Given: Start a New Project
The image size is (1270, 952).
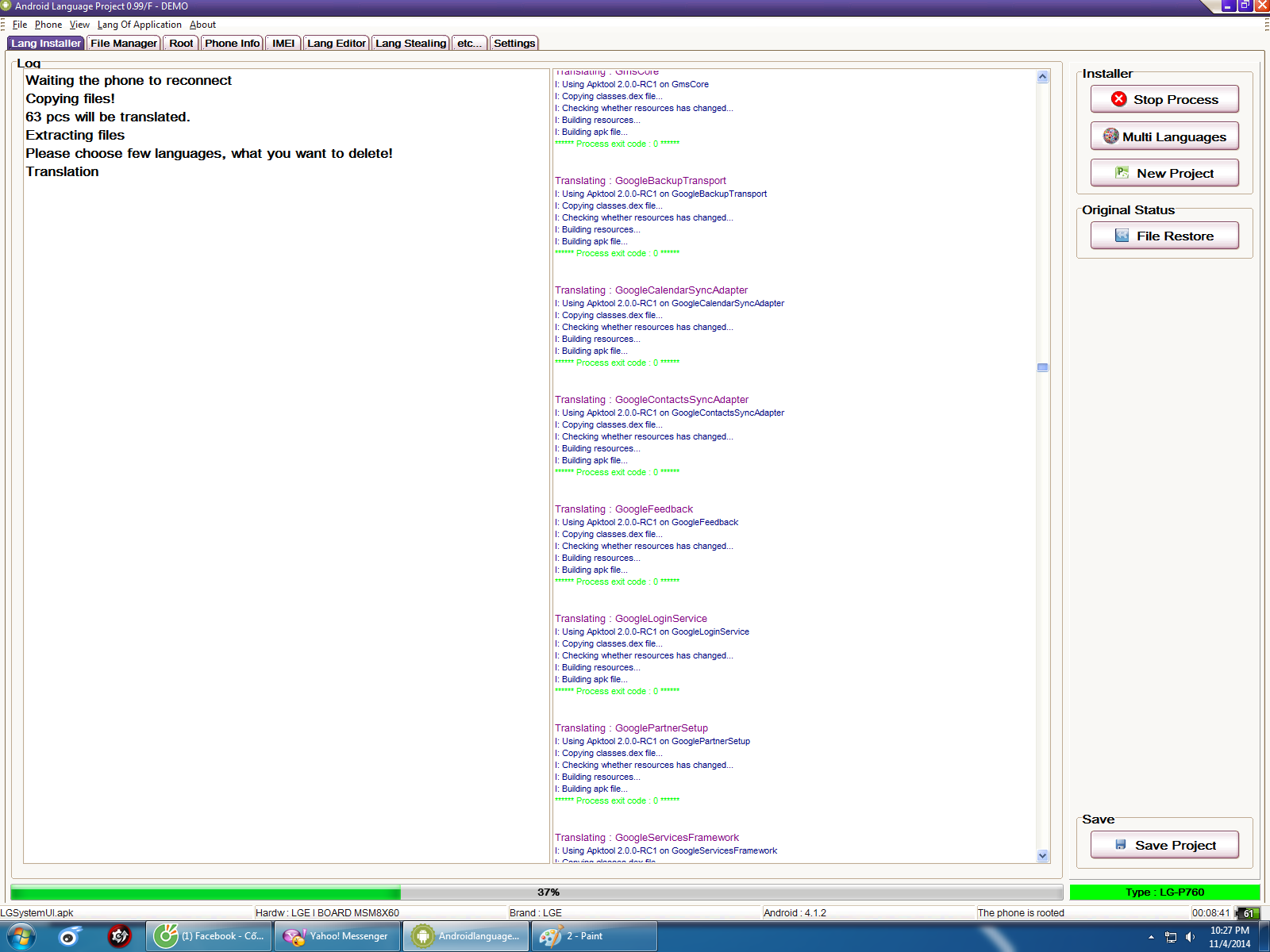Looking at the screenshot, I should point(1164,173).
